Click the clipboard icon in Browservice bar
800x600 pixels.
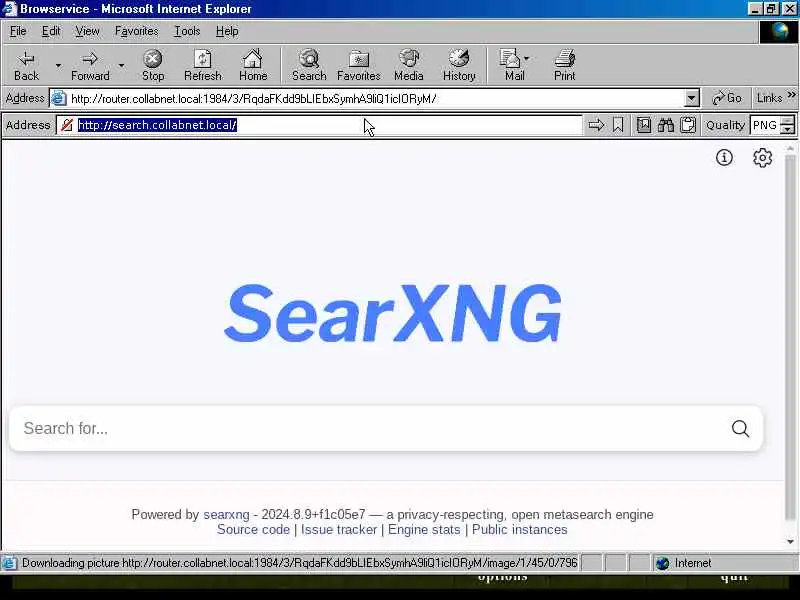click(x=688, y=125)
